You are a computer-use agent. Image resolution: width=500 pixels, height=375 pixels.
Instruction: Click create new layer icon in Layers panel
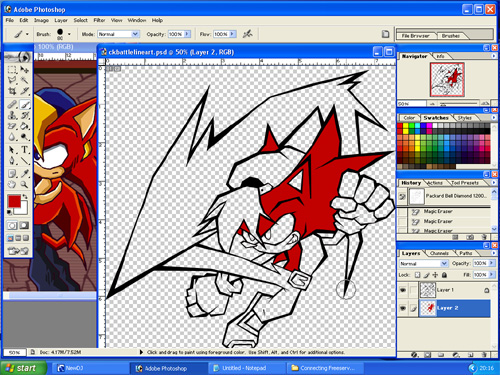(x=470, y=355)
